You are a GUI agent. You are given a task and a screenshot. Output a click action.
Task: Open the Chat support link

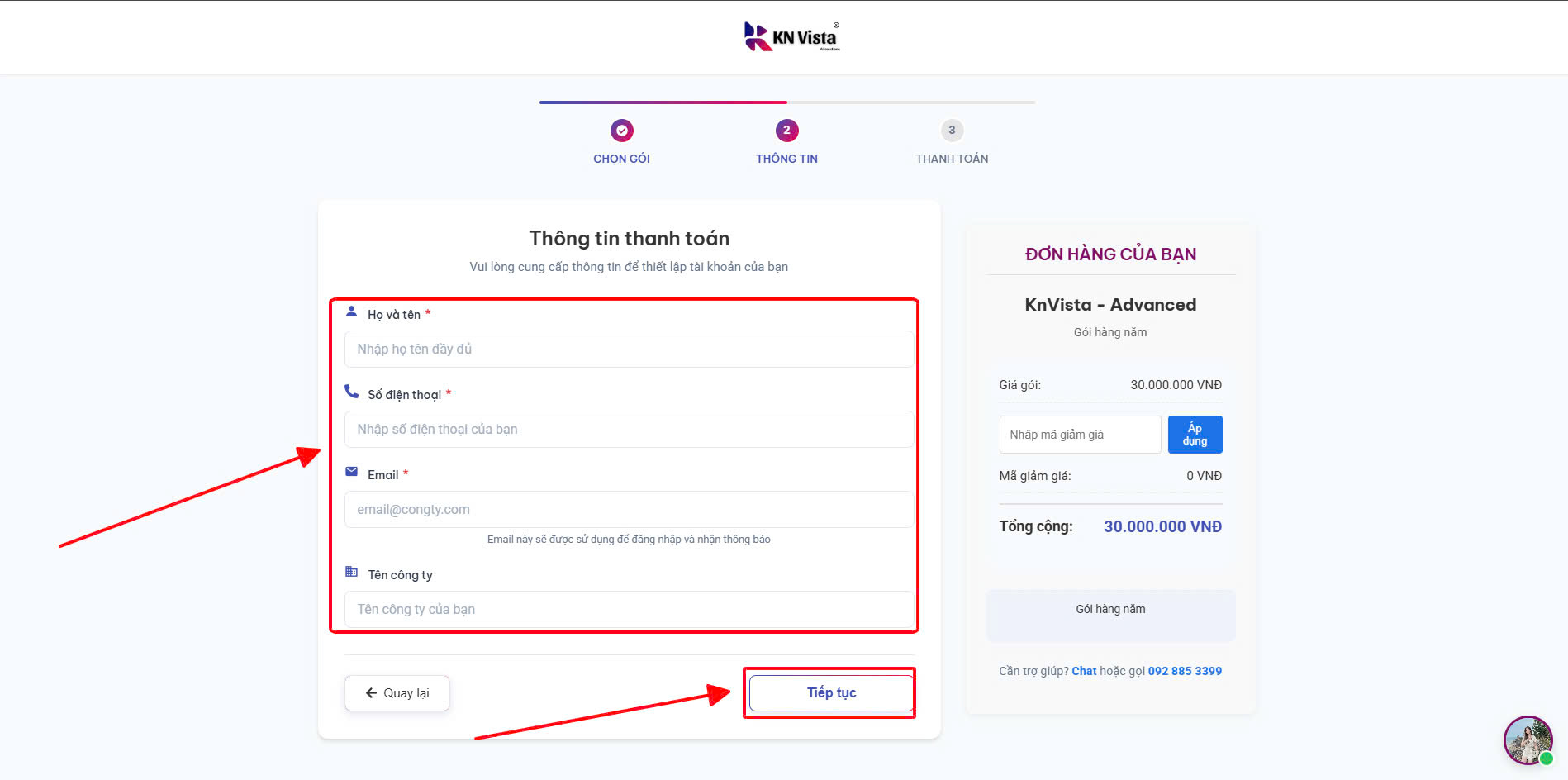1084,671
